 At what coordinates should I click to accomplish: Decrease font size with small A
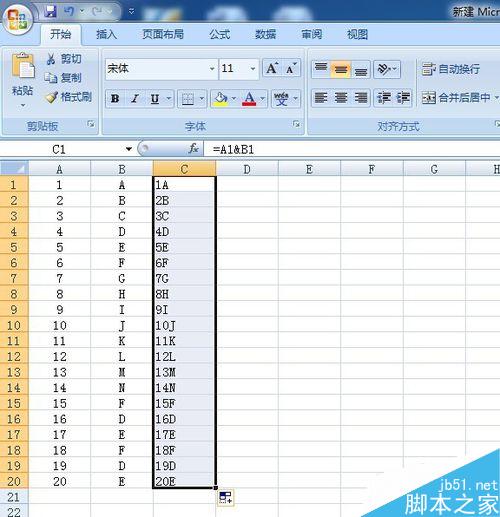tap(291, 68)
